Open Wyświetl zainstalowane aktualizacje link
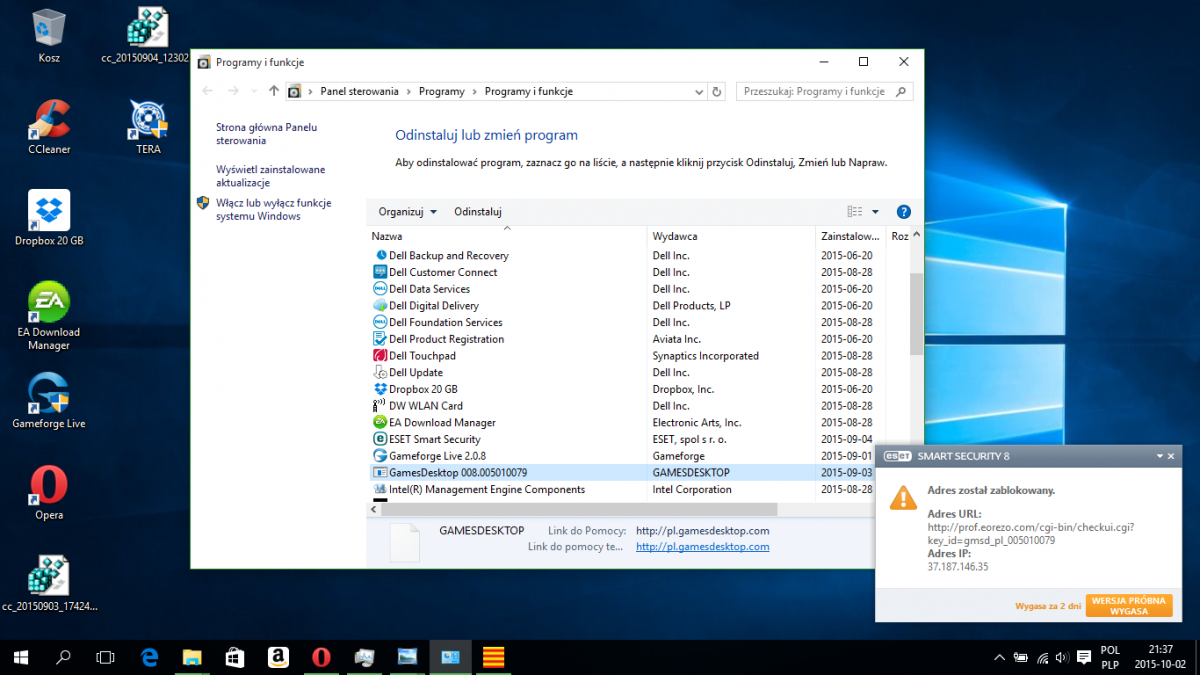 pyautogui.click(x=270, y=176)
